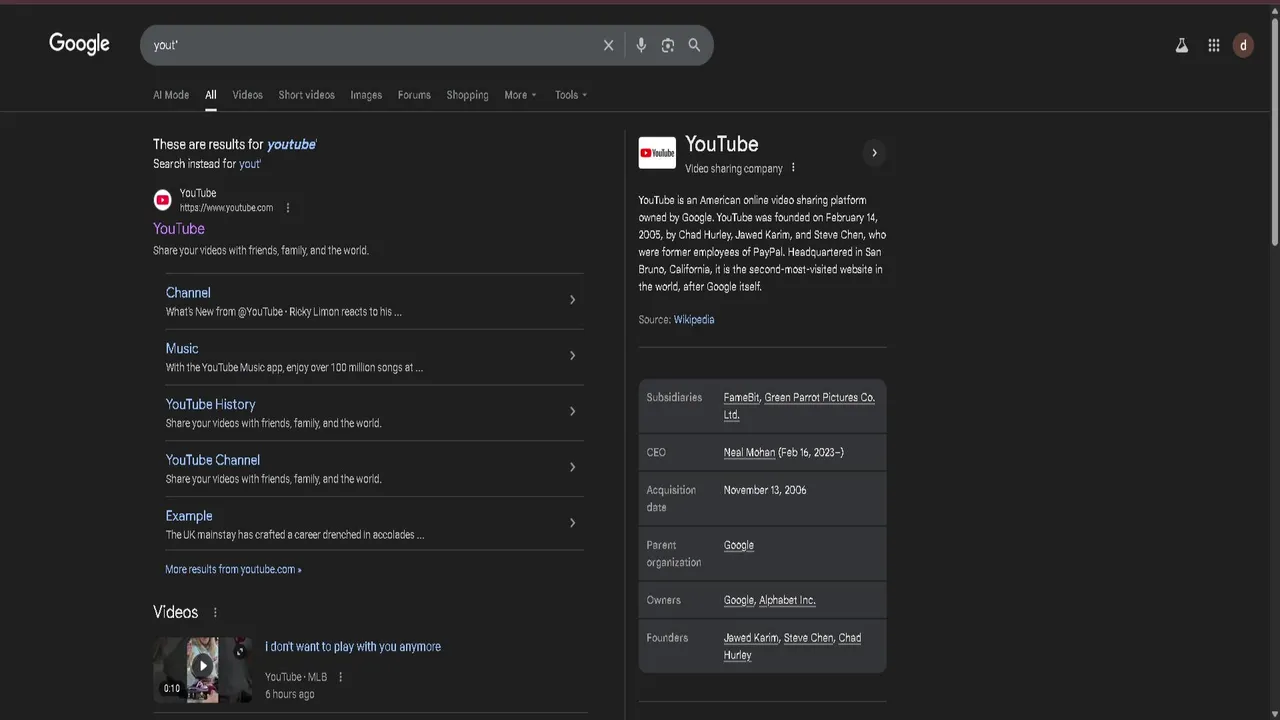The height and width of the screenshot is (720, 1280).
Task: Click the magnifying glass search button
Action: (694, 45)
